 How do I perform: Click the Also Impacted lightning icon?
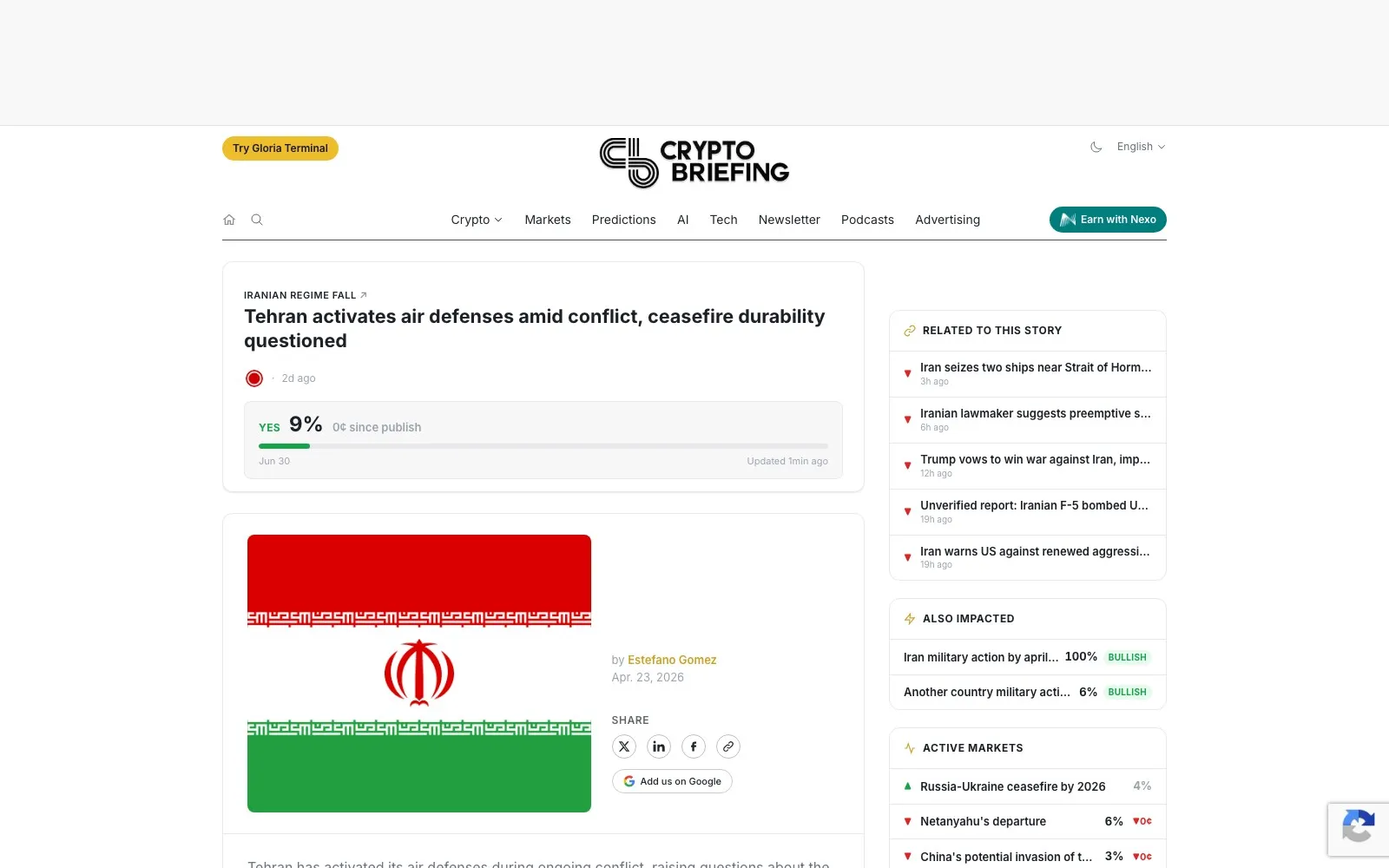[910, 619]
